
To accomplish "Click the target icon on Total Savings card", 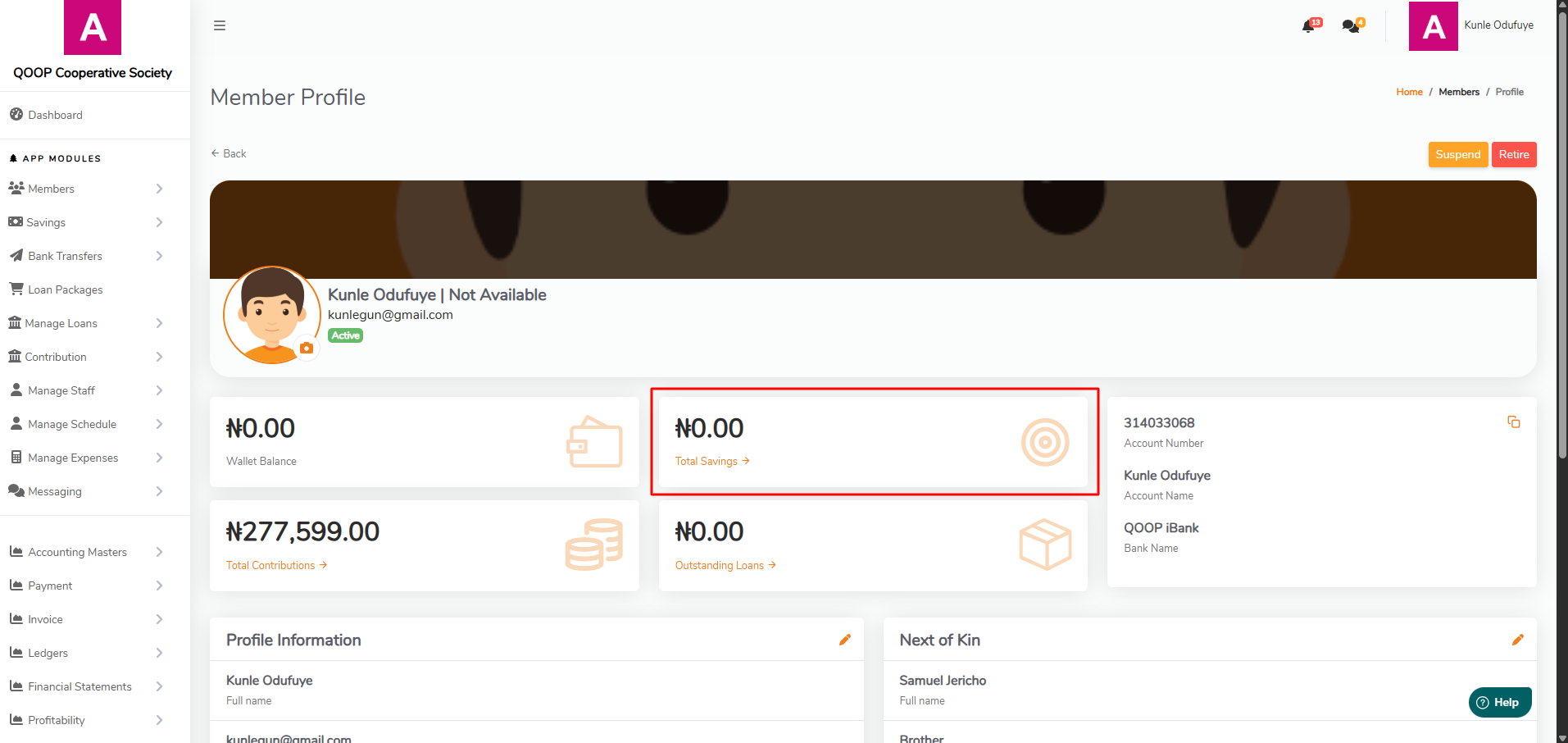I will [x=1045, y=442].
